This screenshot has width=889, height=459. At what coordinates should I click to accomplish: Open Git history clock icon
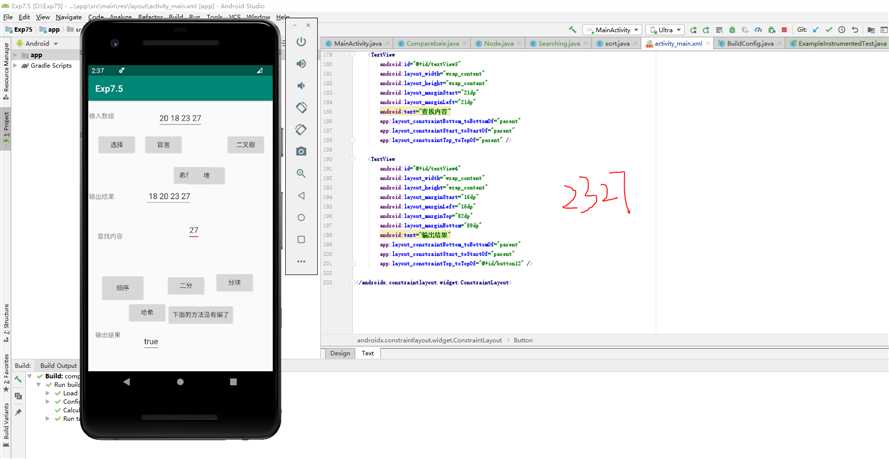(841, 29)
